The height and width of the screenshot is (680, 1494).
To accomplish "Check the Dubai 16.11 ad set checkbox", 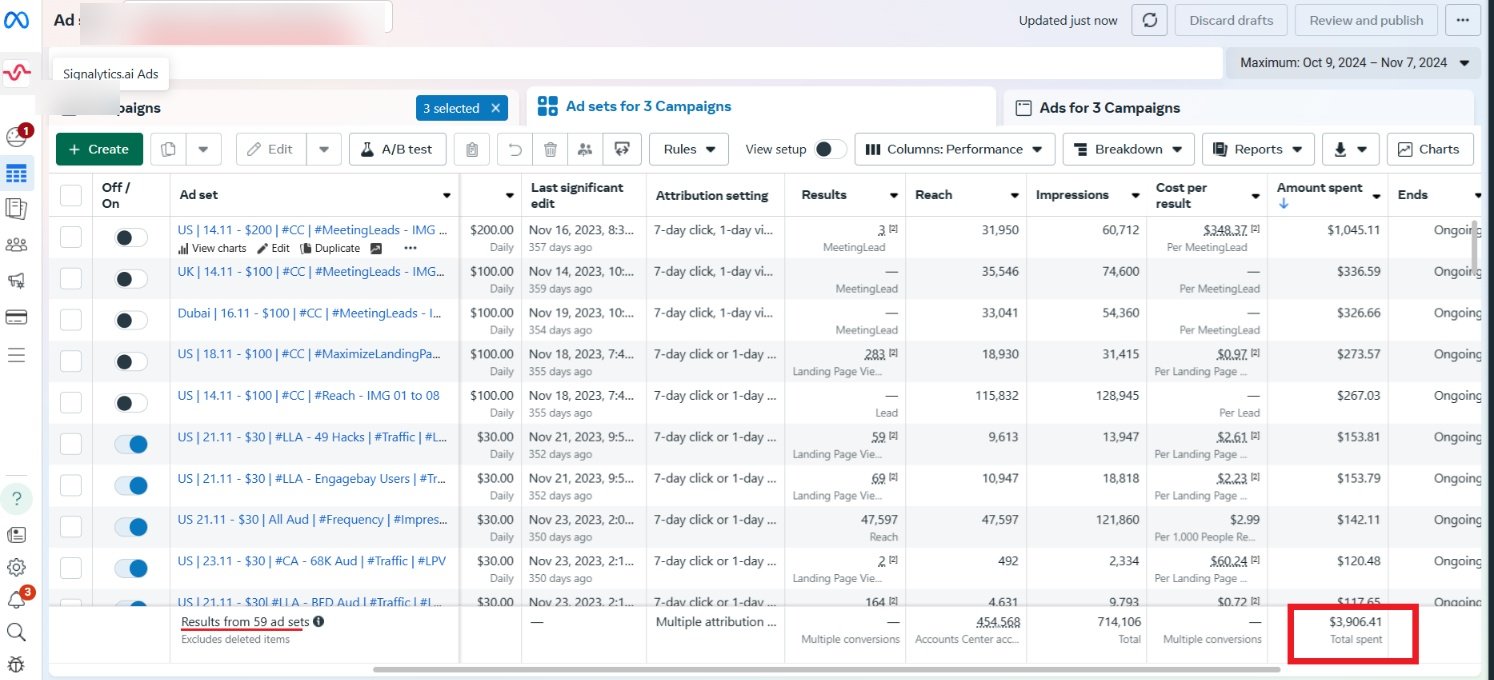I will click(x=71, y=320).
